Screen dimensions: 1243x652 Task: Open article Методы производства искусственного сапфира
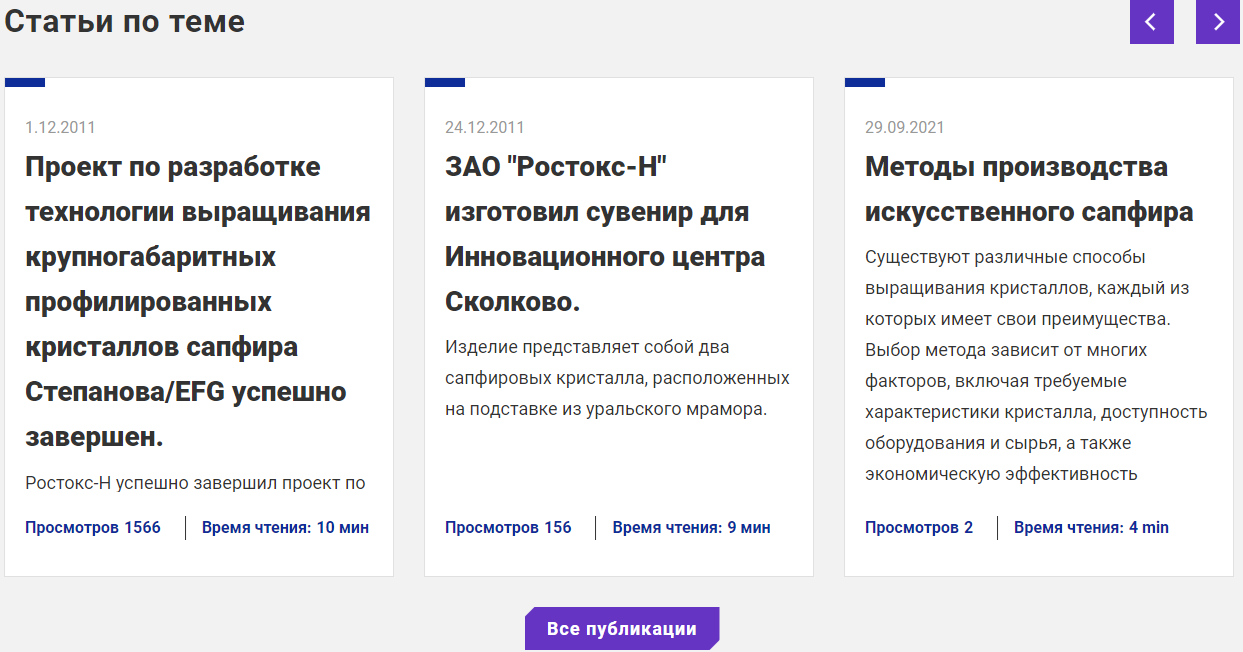tap(1029, 189)
